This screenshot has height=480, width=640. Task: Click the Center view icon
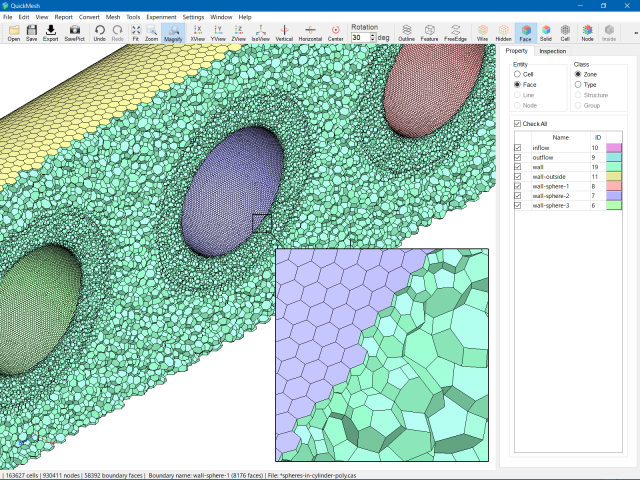[x=335, y=33]
